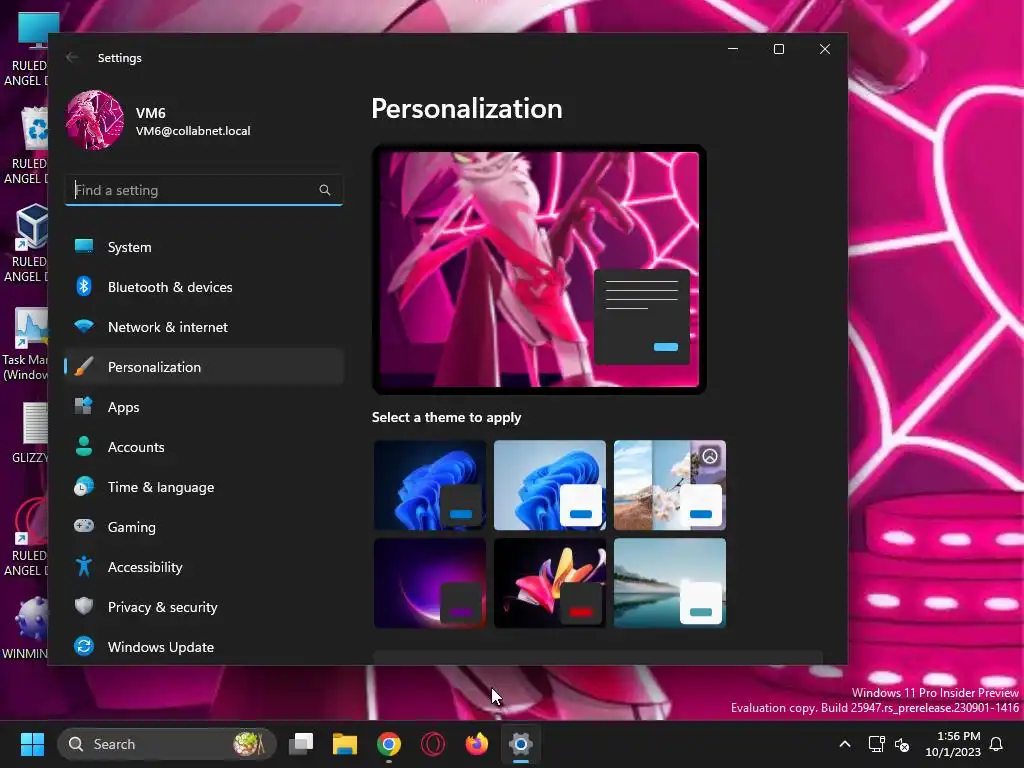
Task: Click the Settings gear icon on taskbar
Action: 520,744
